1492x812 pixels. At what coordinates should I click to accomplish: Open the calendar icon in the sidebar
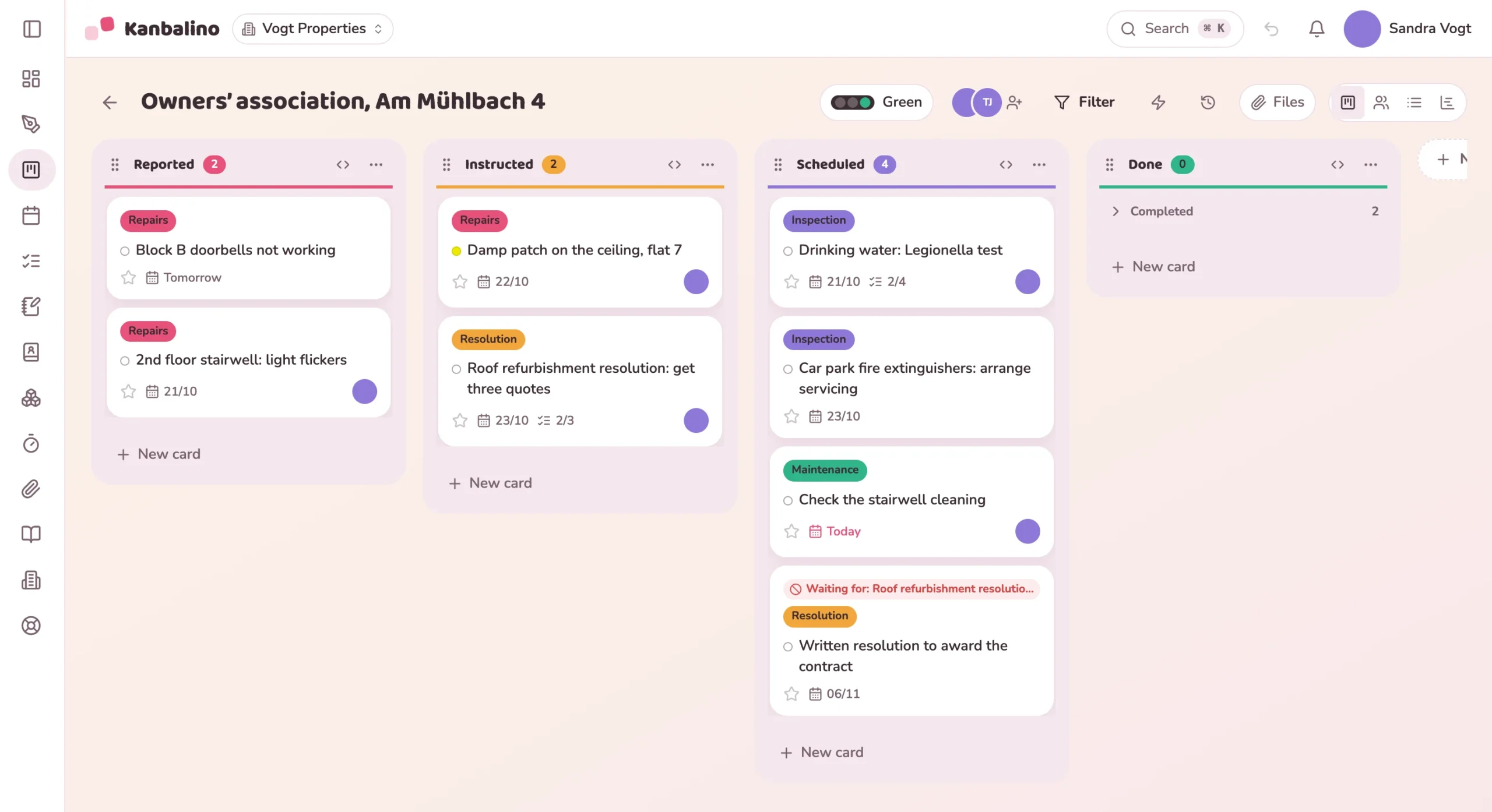(31, 216)
